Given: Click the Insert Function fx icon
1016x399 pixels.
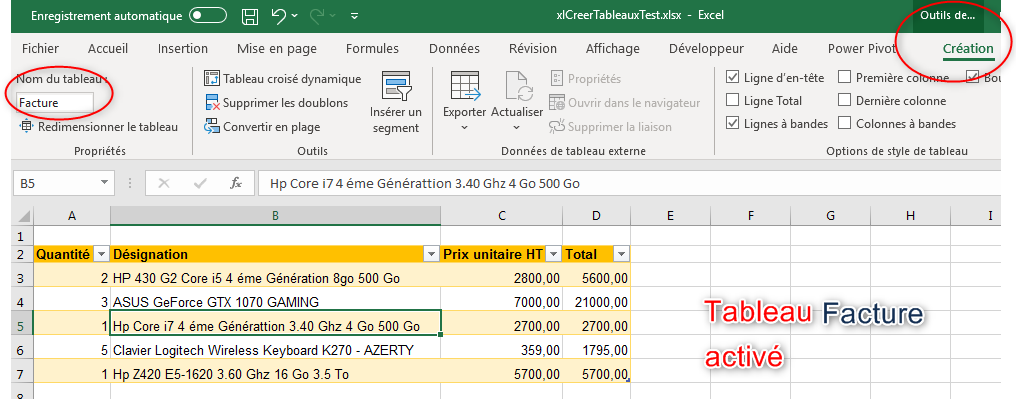Looking at the screenshot, I should (236, 183).
